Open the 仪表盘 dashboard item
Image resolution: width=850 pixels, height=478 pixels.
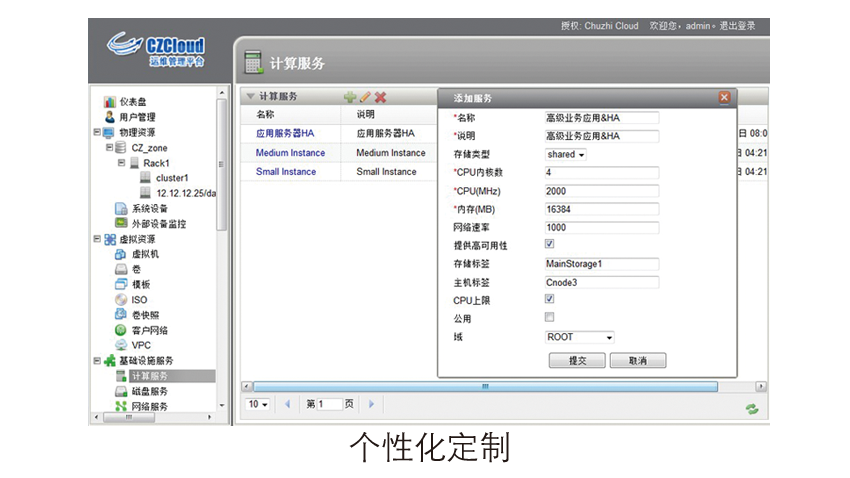pos(133,102)
